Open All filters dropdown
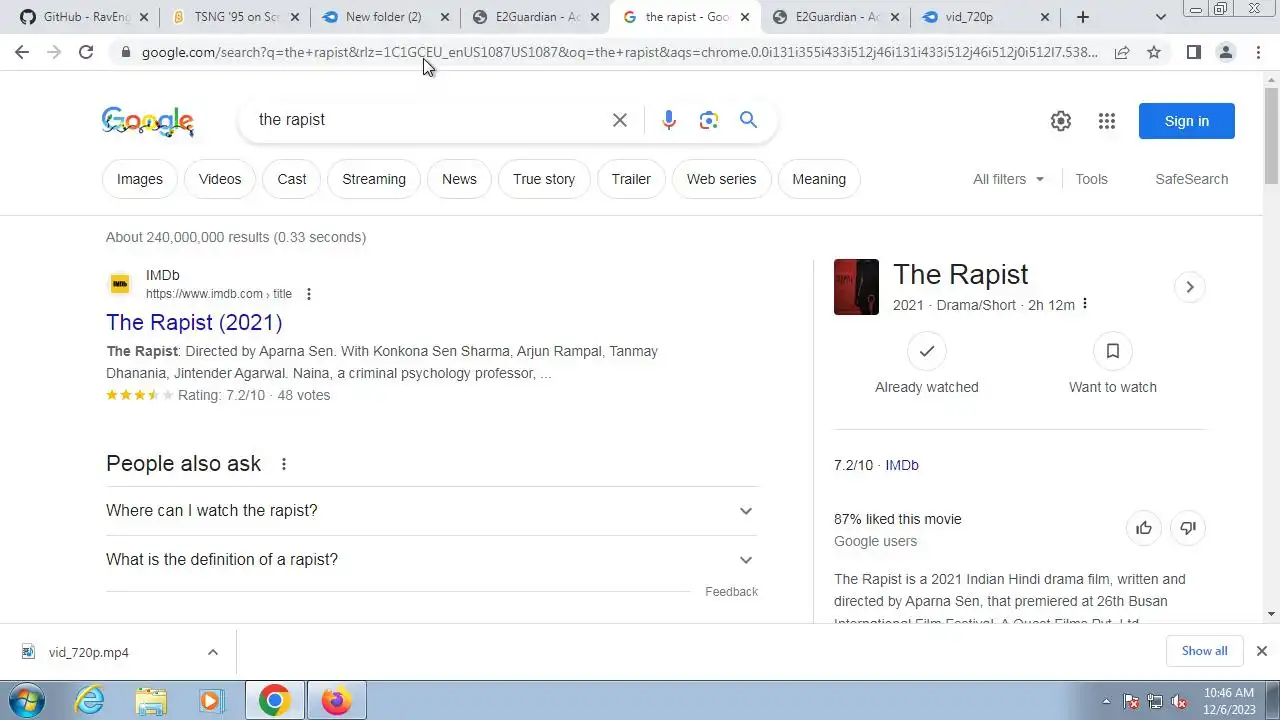 [1008, 179]
